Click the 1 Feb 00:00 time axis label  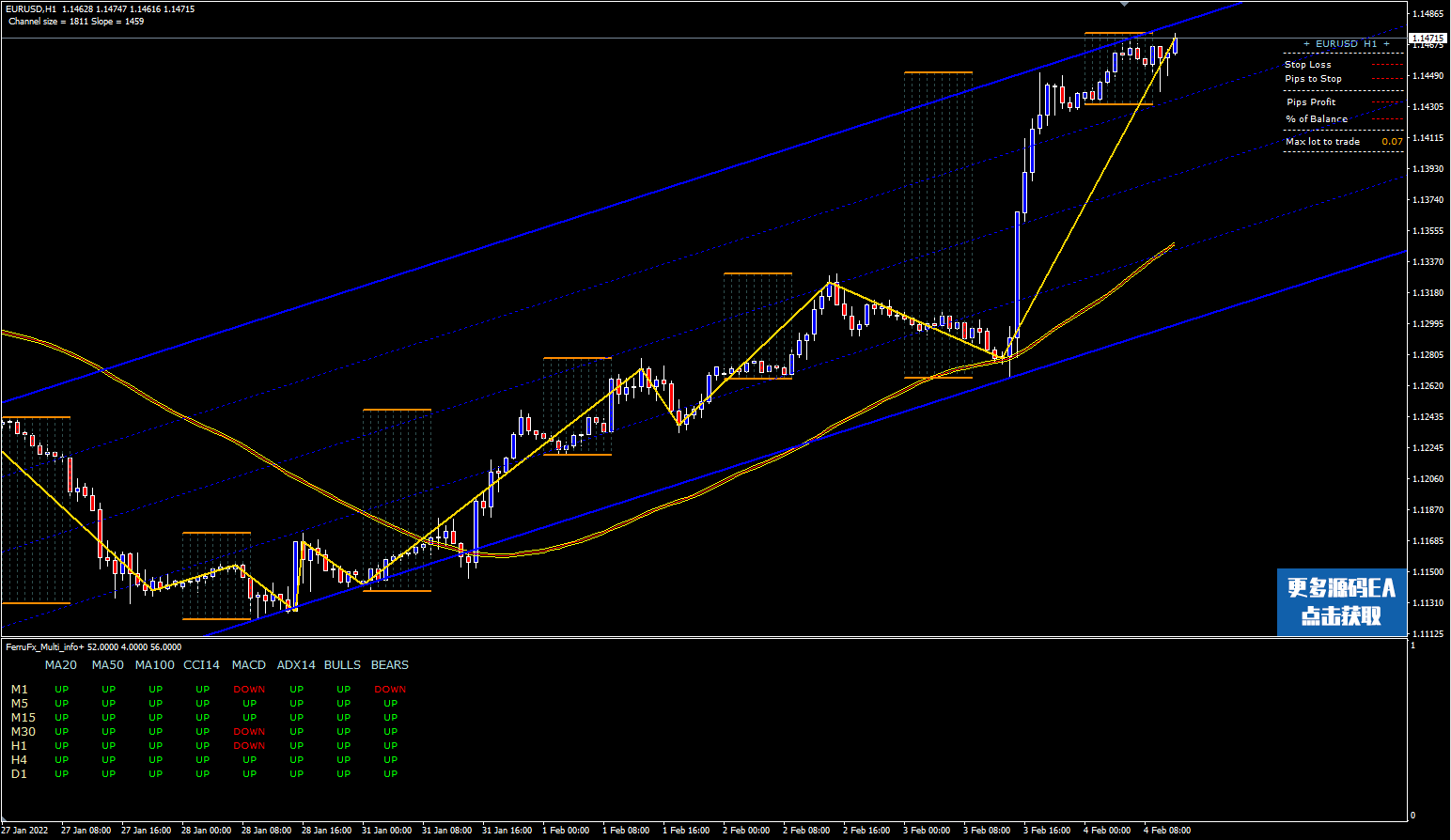coord(566,831)
